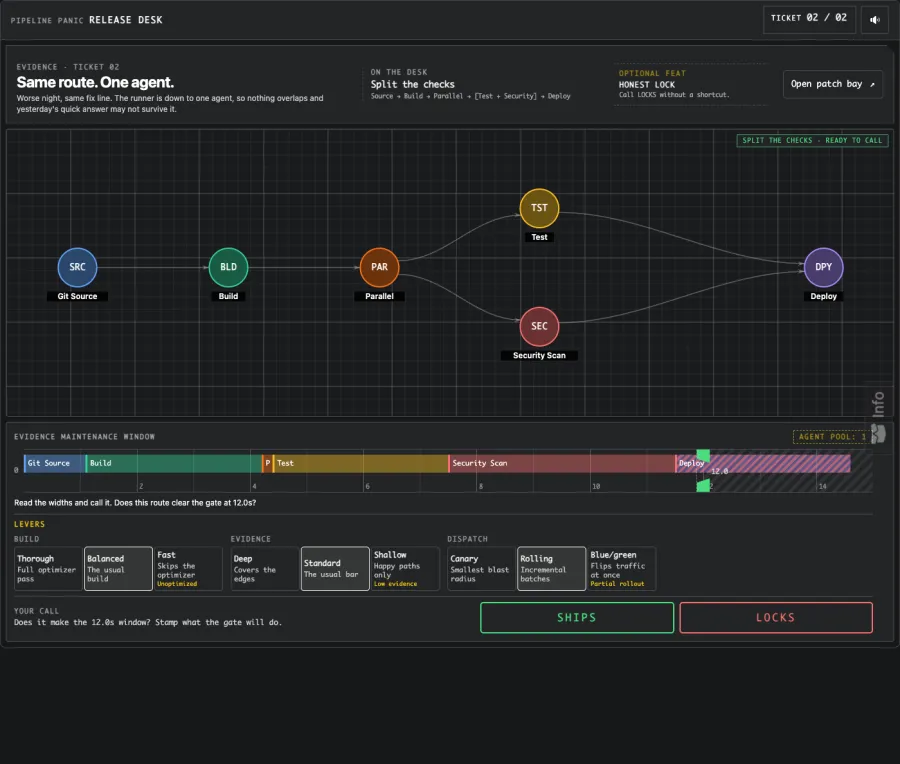This screenshot has height=764, width=900.
Task: Click the green 12.0 gate marker
Action: click(703, 471)
